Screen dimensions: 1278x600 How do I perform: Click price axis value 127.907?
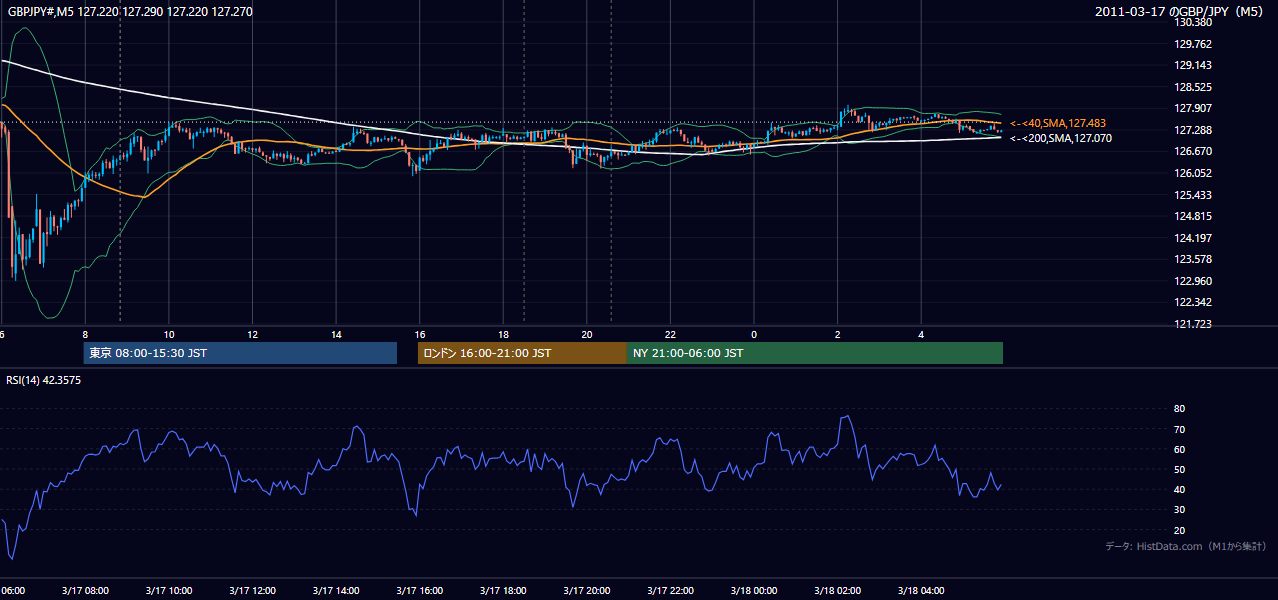pyautogui.click(x=1193, y=108)
